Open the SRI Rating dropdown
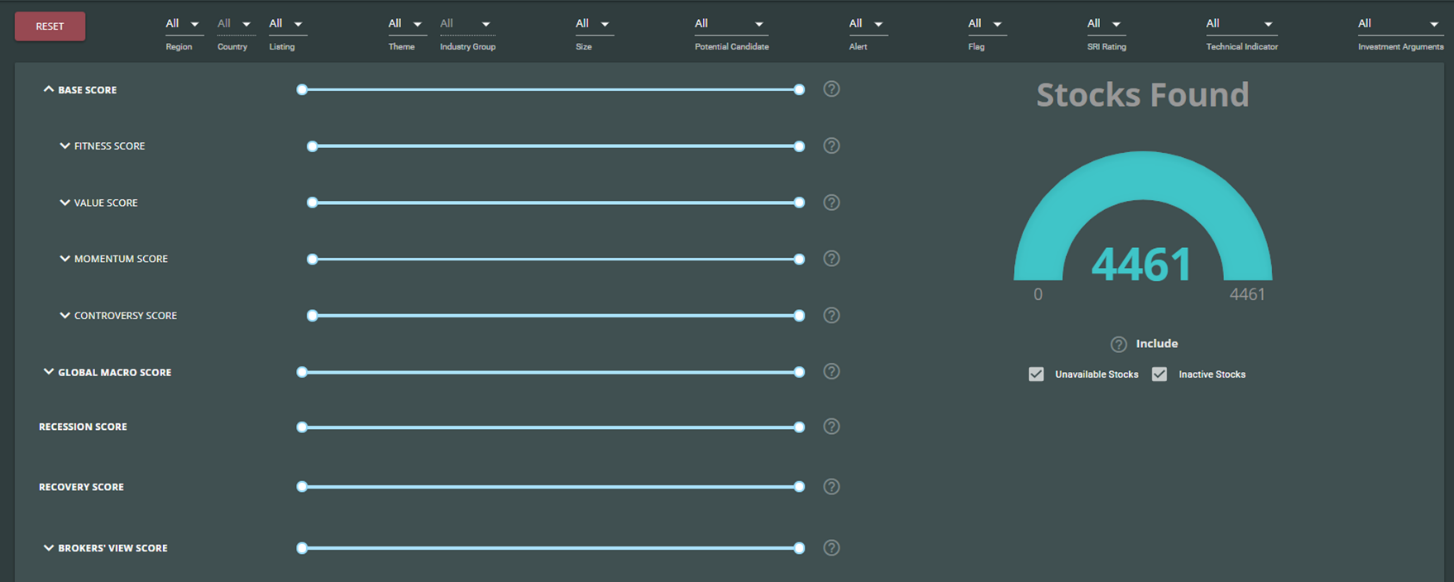This screenshot has height=582, width=1454. tap(1106, 24)
